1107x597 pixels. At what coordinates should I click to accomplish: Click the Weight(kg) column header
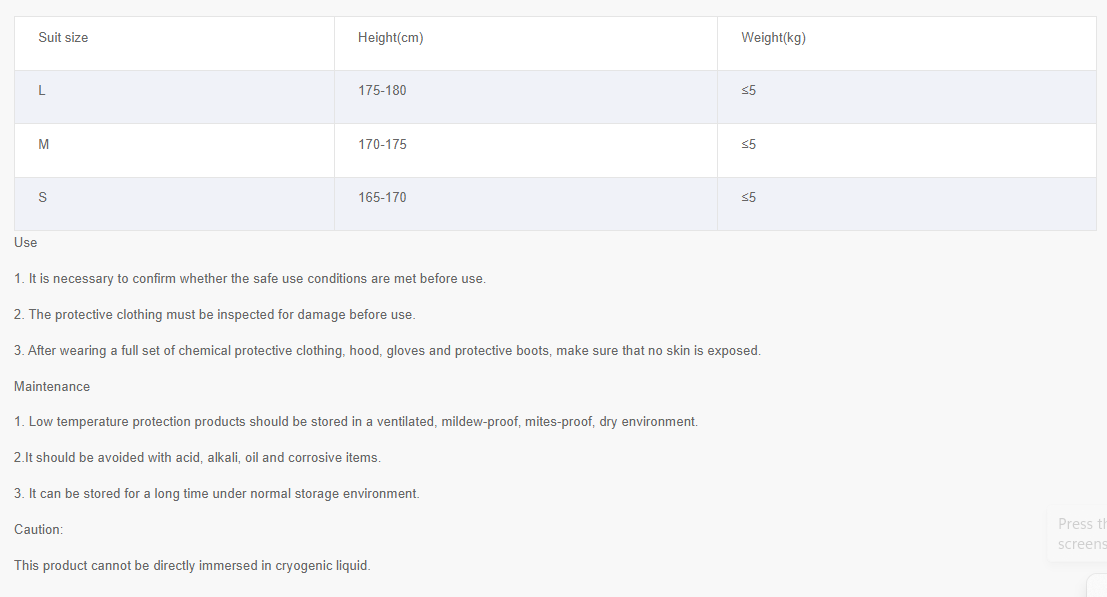773,38
